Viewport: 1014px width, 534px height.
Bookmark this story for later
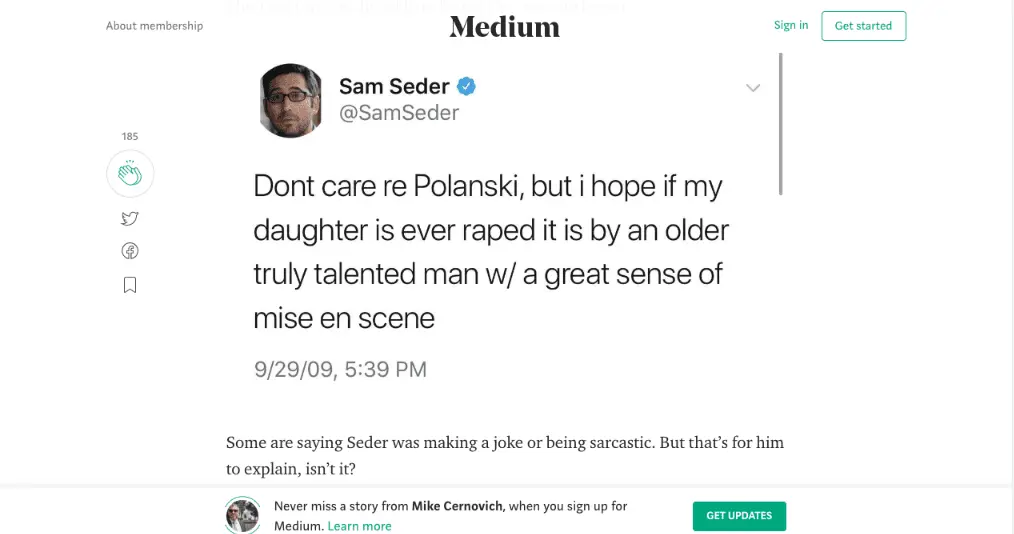click(130, 285)
